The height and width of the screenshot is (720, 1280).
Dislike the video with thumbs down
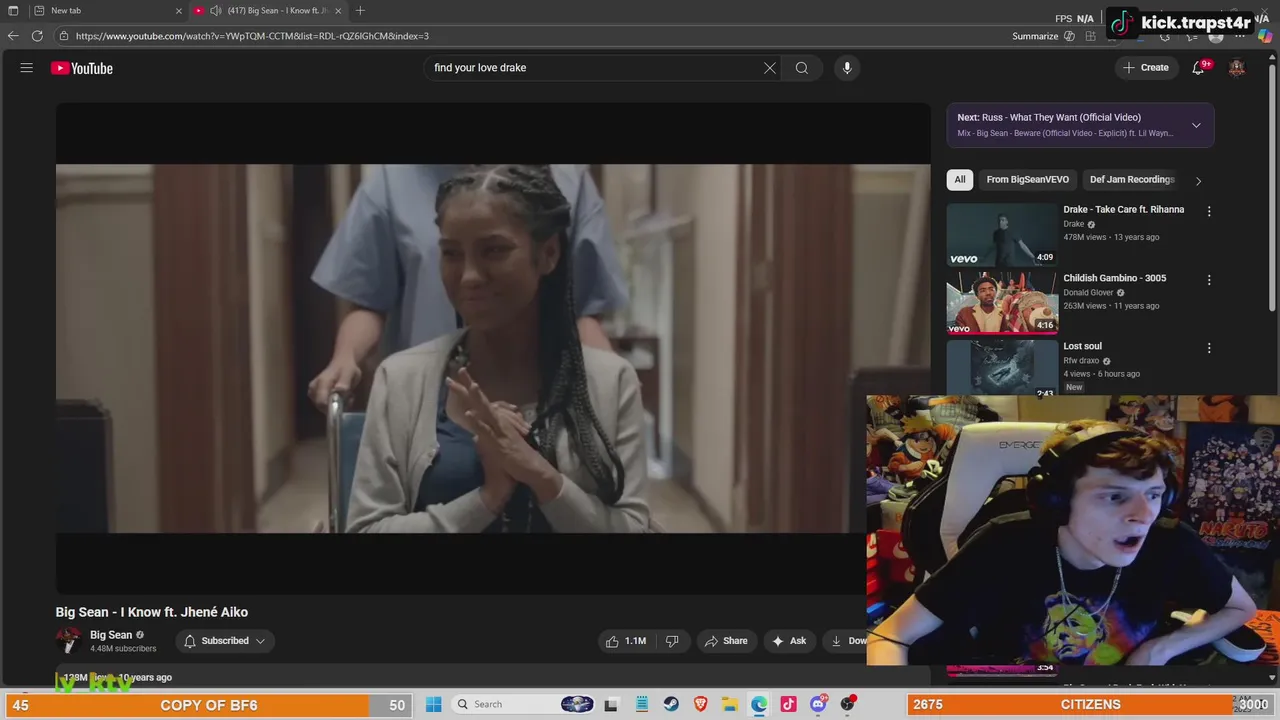point(672,641)
